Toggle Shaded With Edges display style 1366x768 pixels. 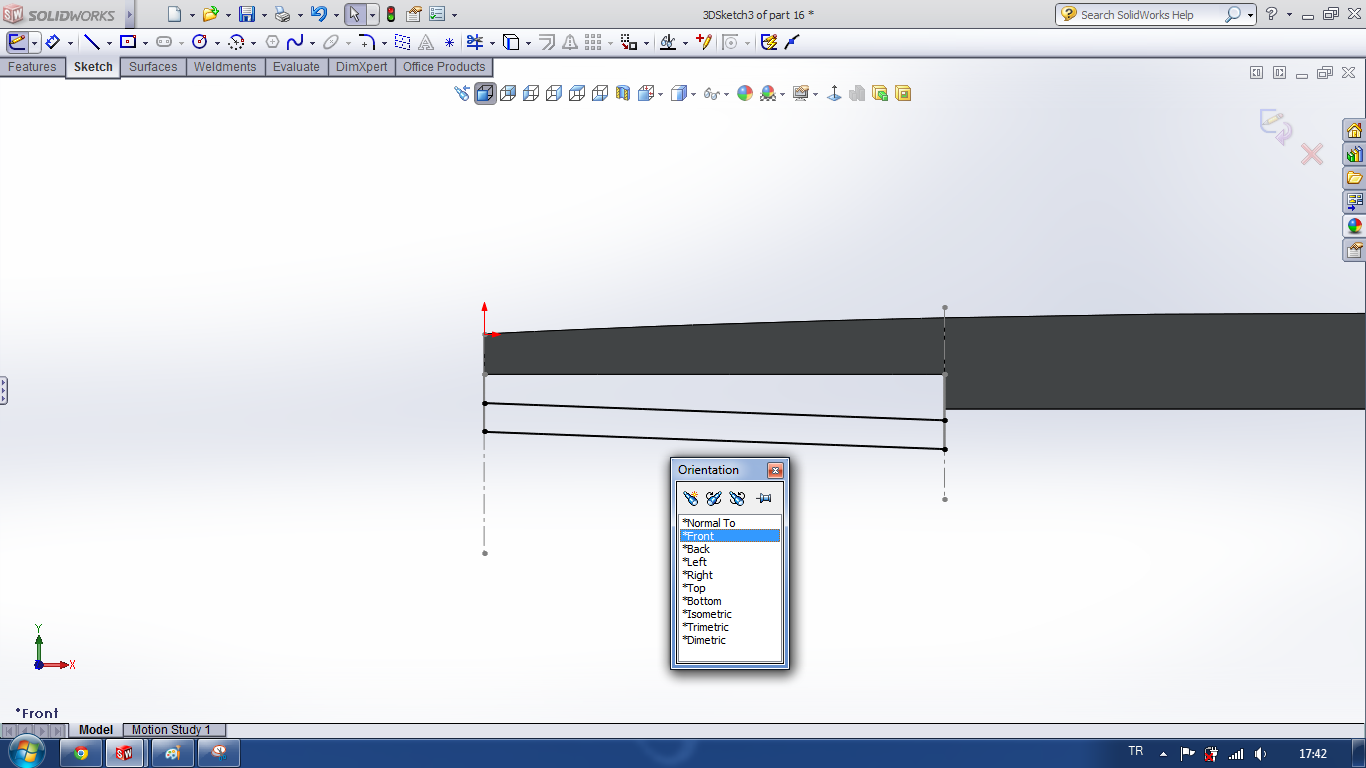485,94
